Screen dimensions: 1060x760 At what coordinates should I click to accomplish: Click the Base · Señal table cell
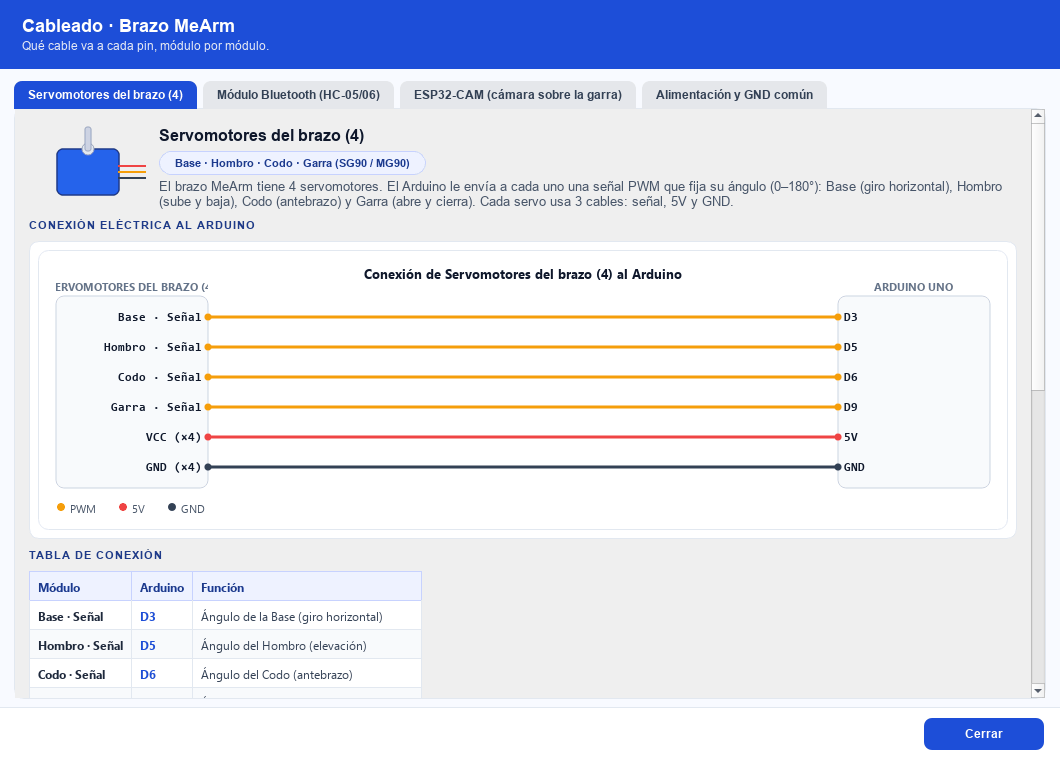(80, 616)
